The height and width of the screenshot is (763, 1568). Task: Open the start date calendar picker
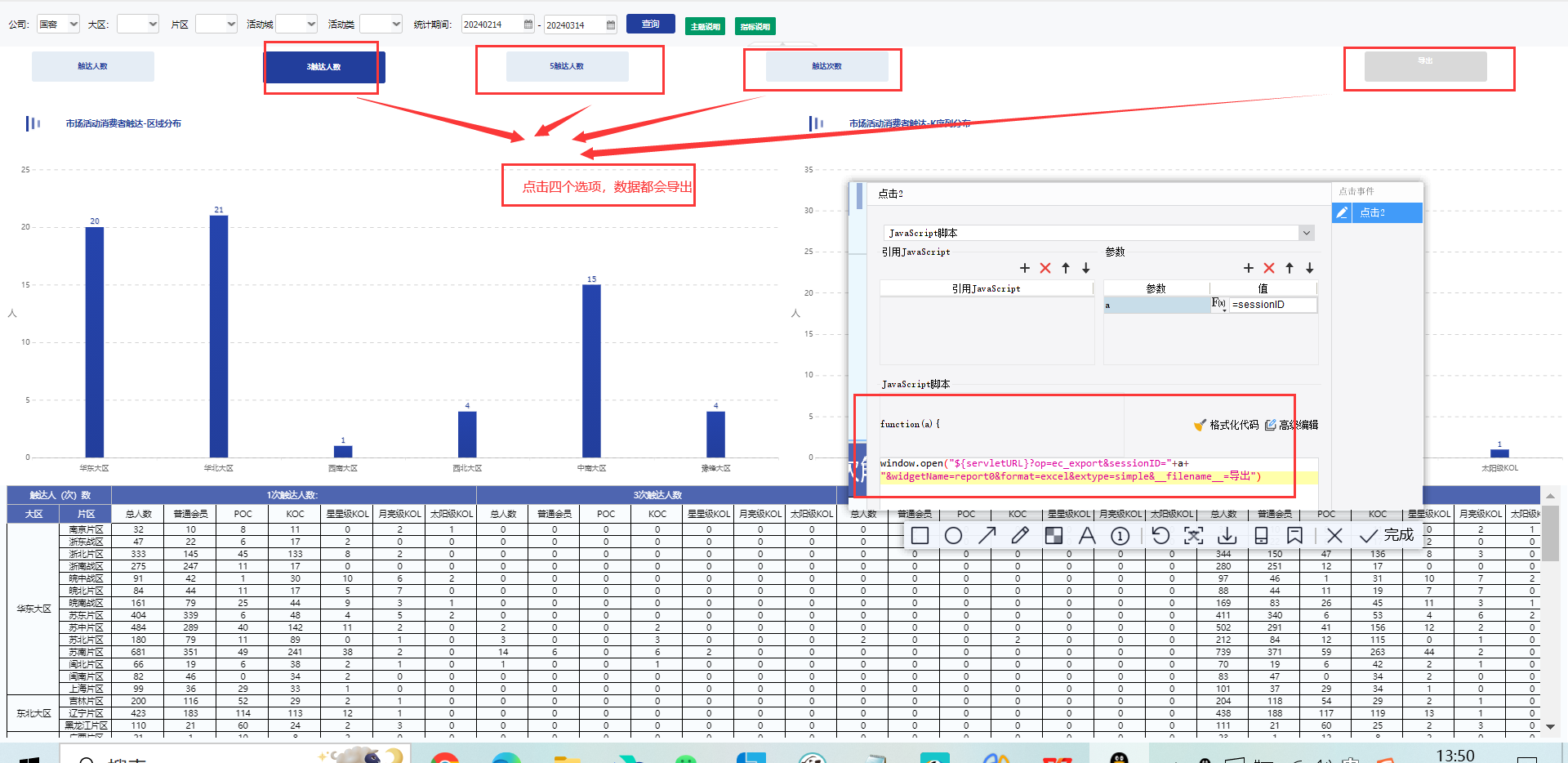(528, 25)
